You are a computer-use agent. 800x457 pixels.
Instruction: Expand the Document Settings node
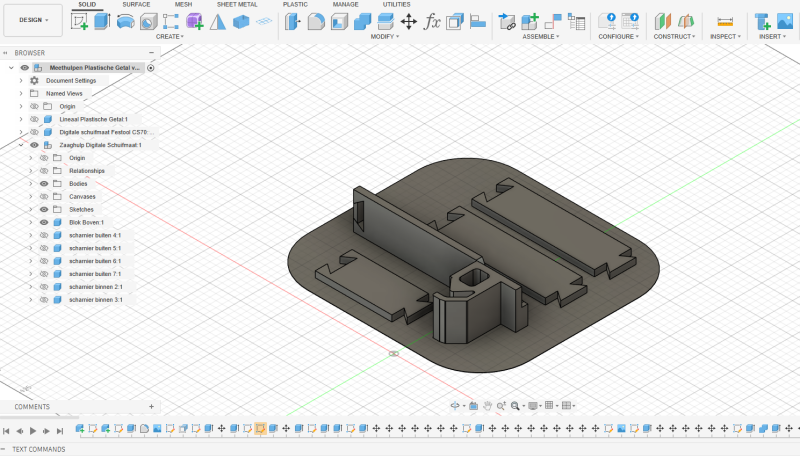coord(21,81)
